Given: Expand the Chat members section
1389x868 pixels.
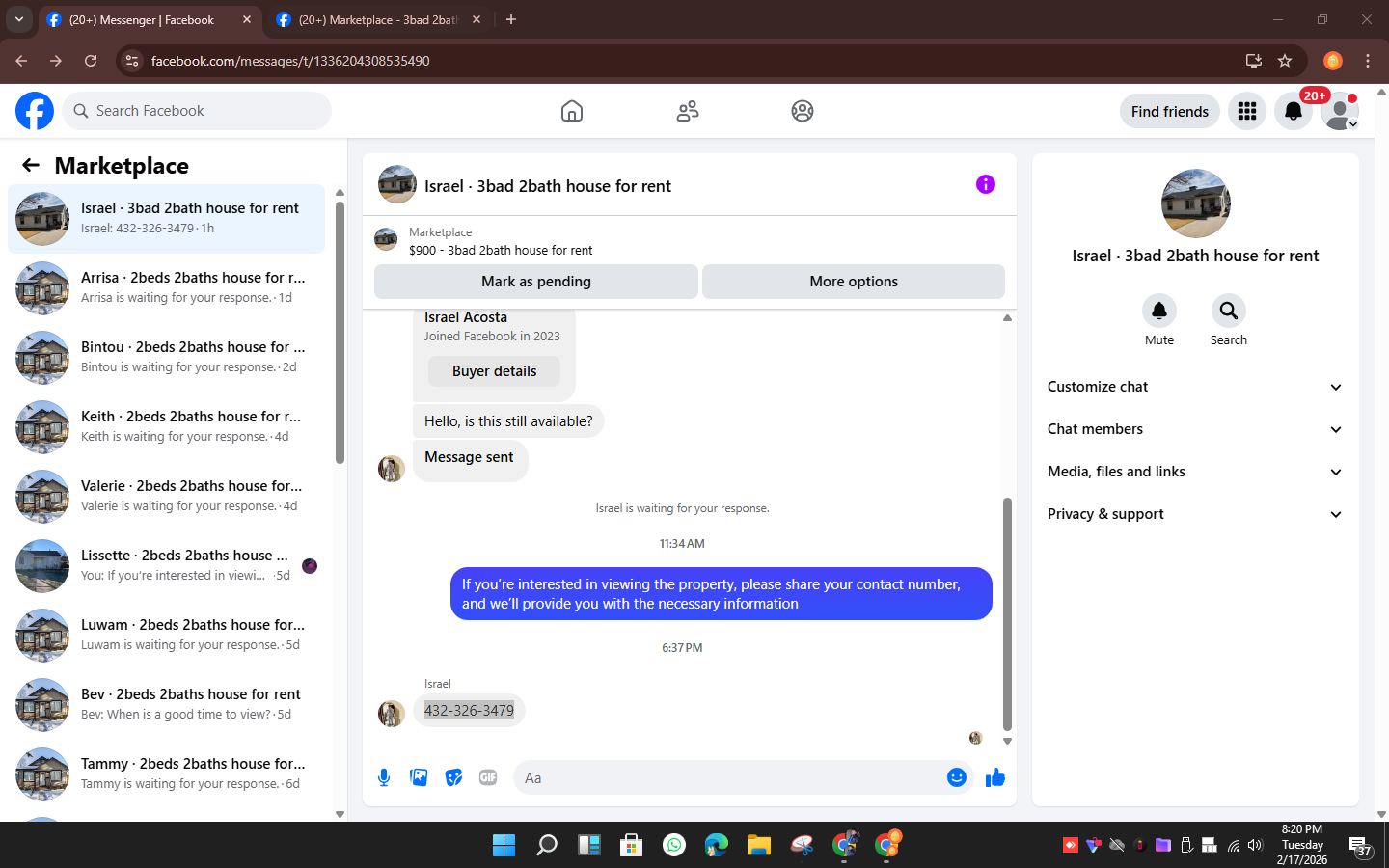Looking at the screenshot, I should tap(1195, 429).
